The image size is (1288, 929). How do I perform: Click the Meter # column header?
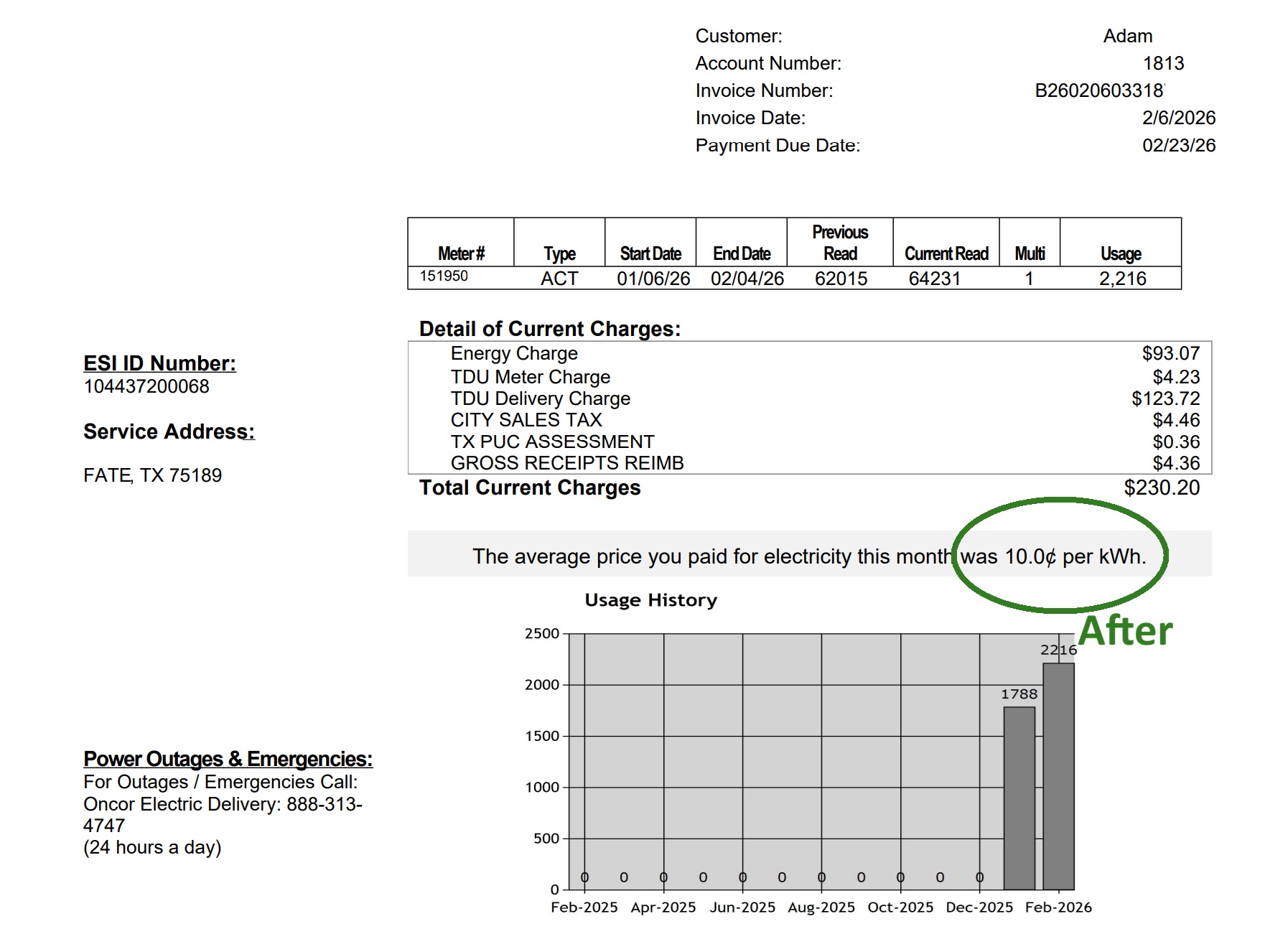pyautogui.click(x=461, y=253)
